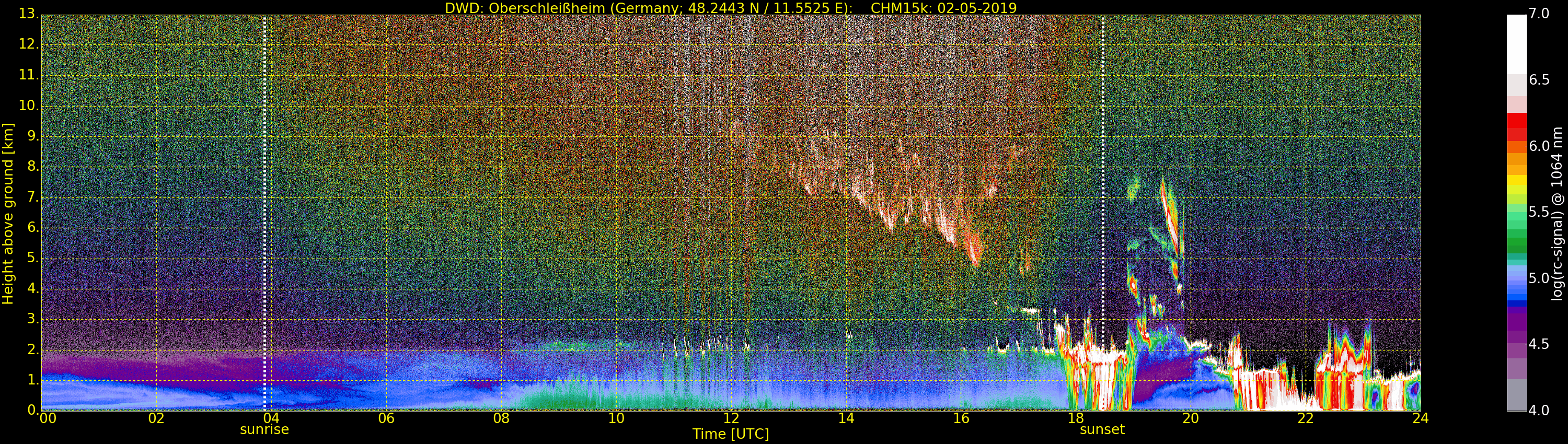The width and height of the screenshot is (1568, 444).
Task: Click the "log(rc-signal) @ 1064 nm" colorbar label
Action: pyautogui.click(x=1557, y=214)
